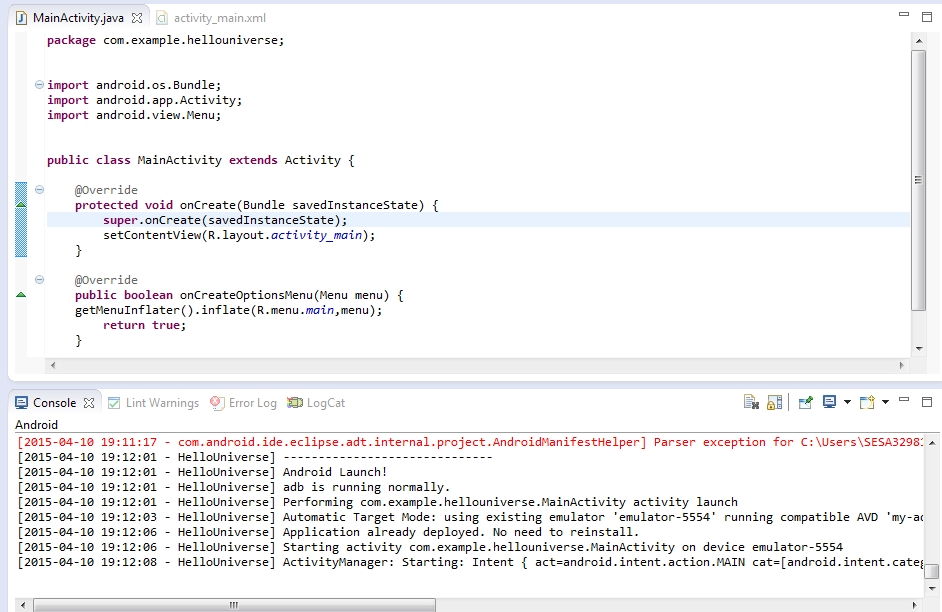Click the Clear Console icon

pos(751,403)
